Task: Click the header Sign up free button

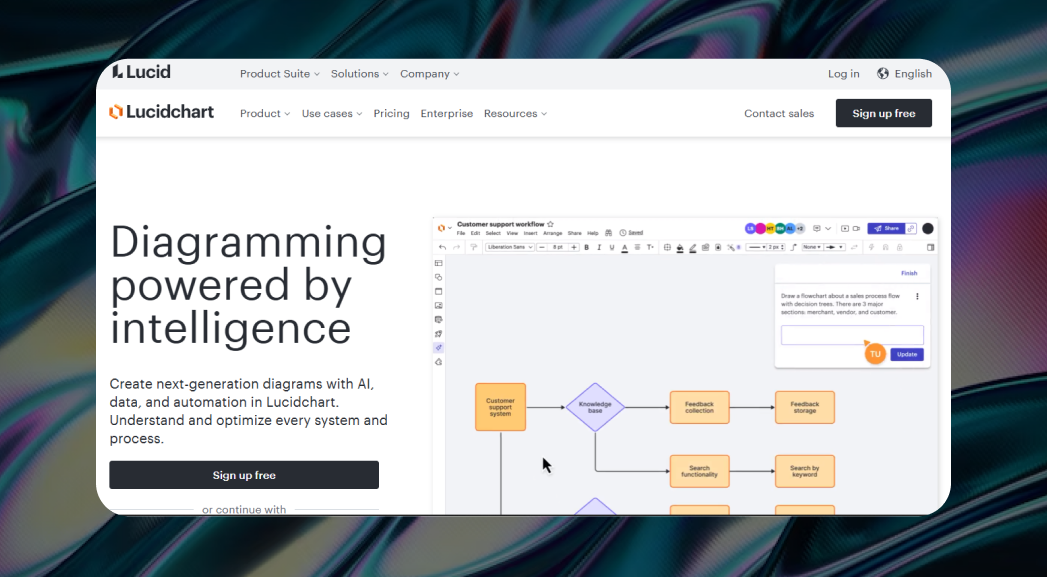Action: (883, 113)
